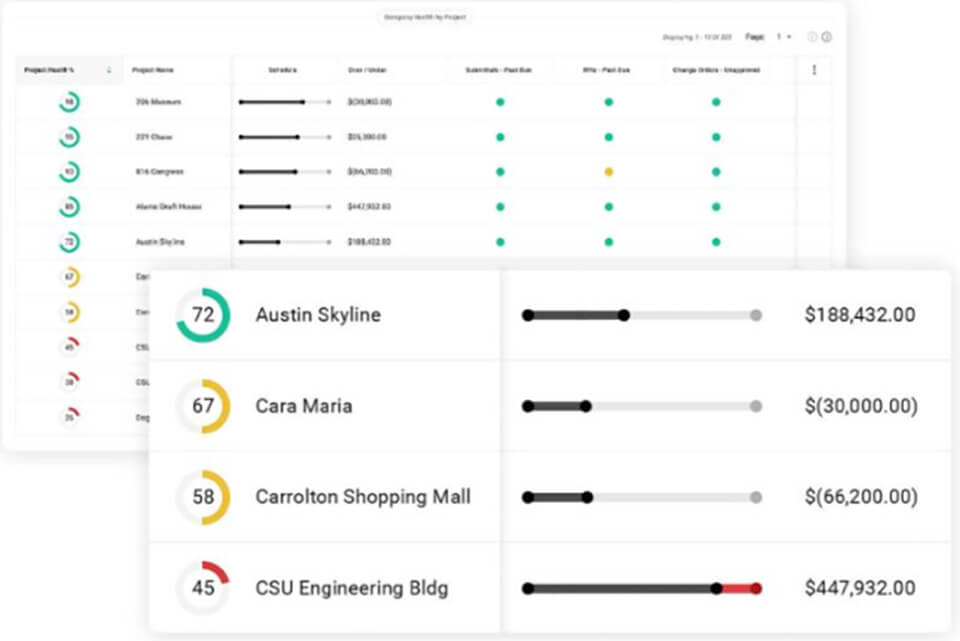Toggle the RFIs status dot for Austin Skyline
This screenshot has height=641, width=960.
point(607,242)
